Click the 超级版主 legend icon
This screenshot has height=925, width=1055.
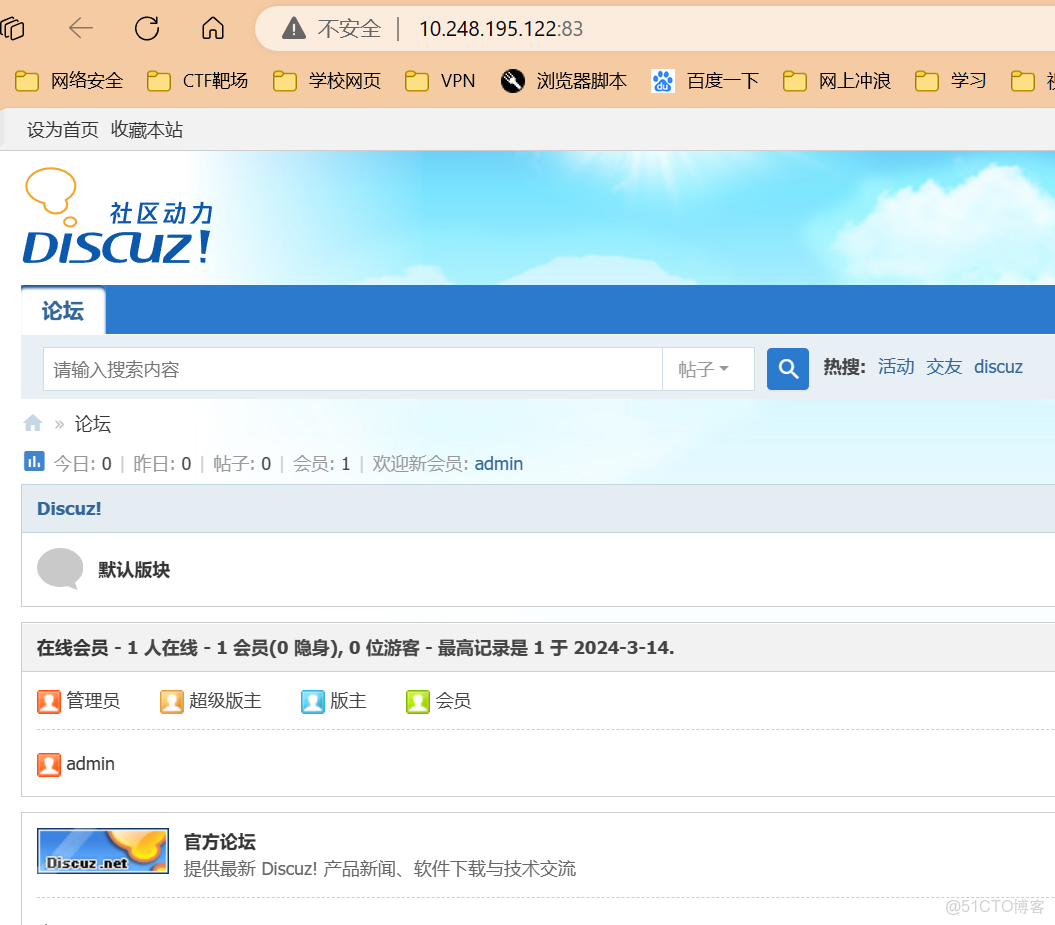click(x=172, y=702)
